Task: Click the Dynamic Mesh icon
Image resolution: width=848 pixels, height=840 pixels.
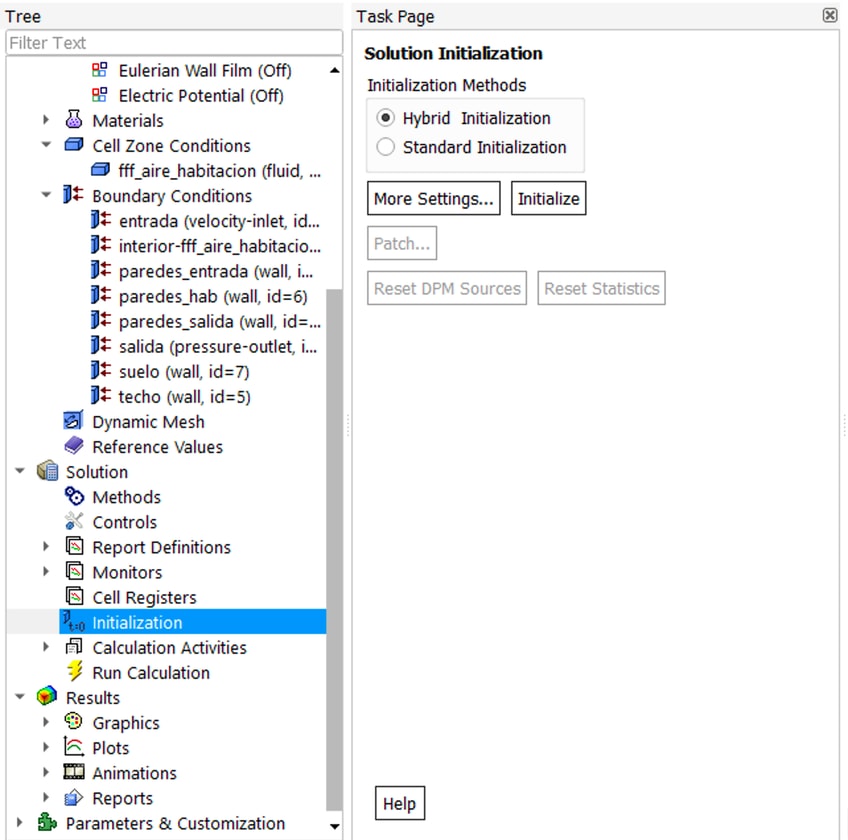Action: [74, 422]
